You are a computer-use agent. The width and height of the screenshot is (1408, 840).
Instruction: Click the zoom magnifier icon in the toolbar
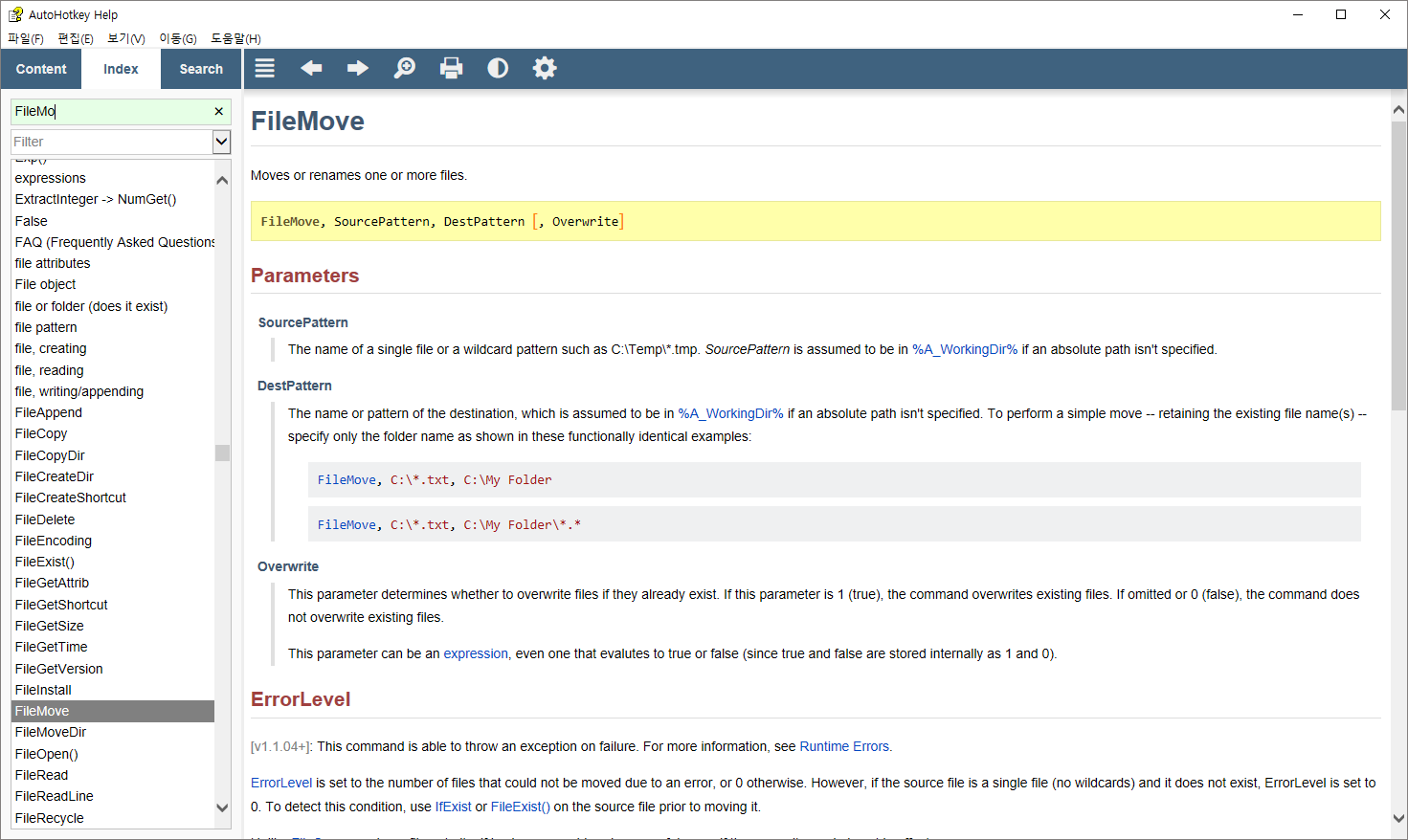point(405,68)
